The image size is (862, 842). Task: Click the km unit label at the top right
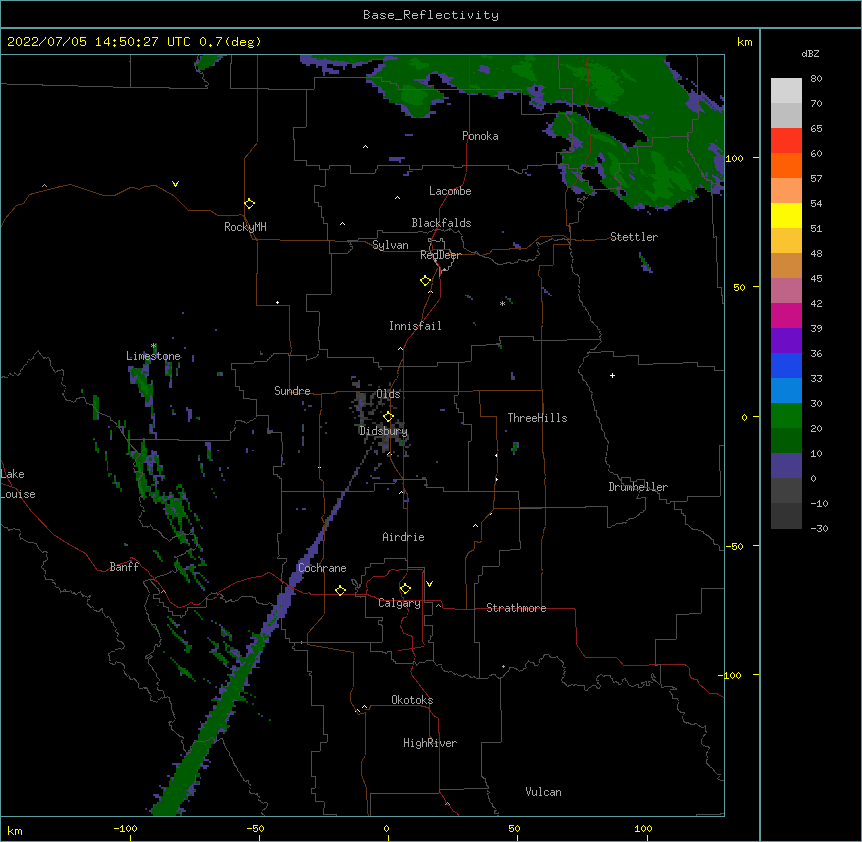pyautogui.click(x=744, y=42)
